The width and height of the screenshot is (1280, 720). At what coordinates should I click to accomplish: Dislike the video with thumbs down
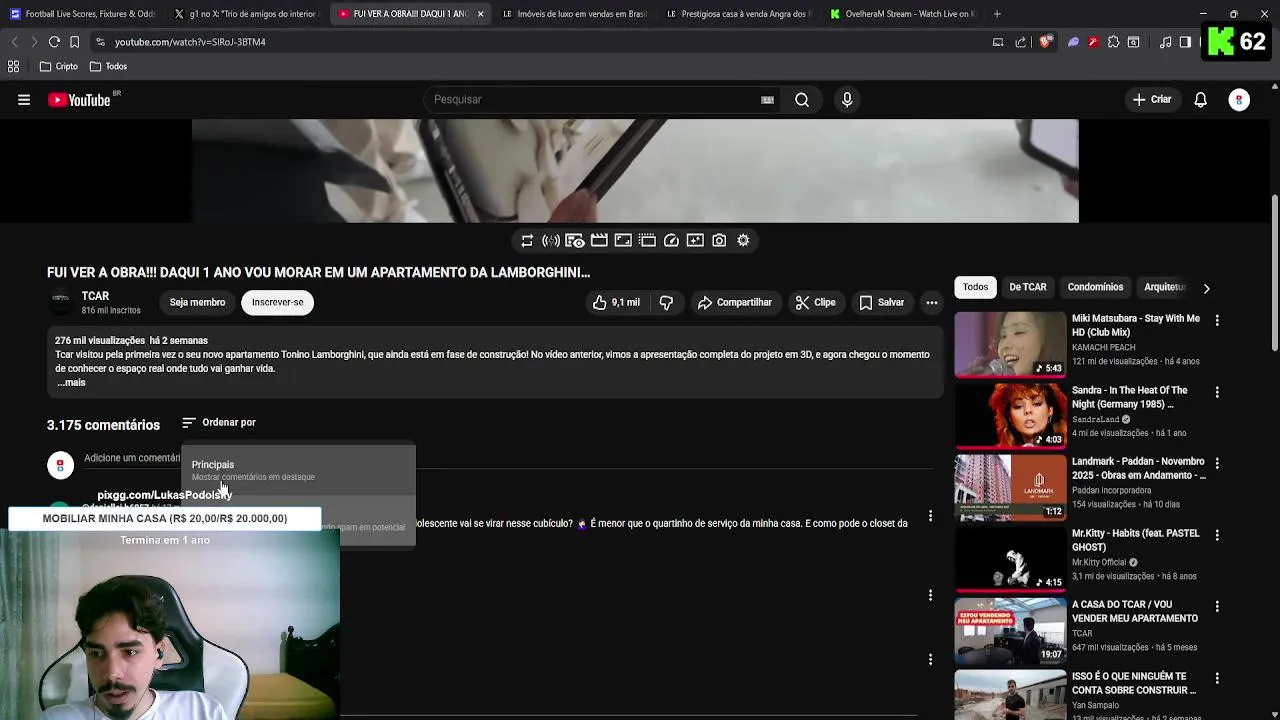(666, 302)
